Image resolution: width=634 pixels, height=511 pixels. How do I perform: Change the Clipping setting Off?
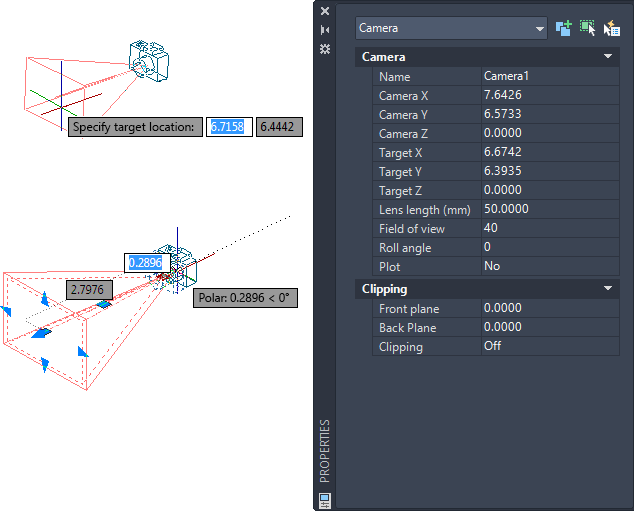point(550,346)
